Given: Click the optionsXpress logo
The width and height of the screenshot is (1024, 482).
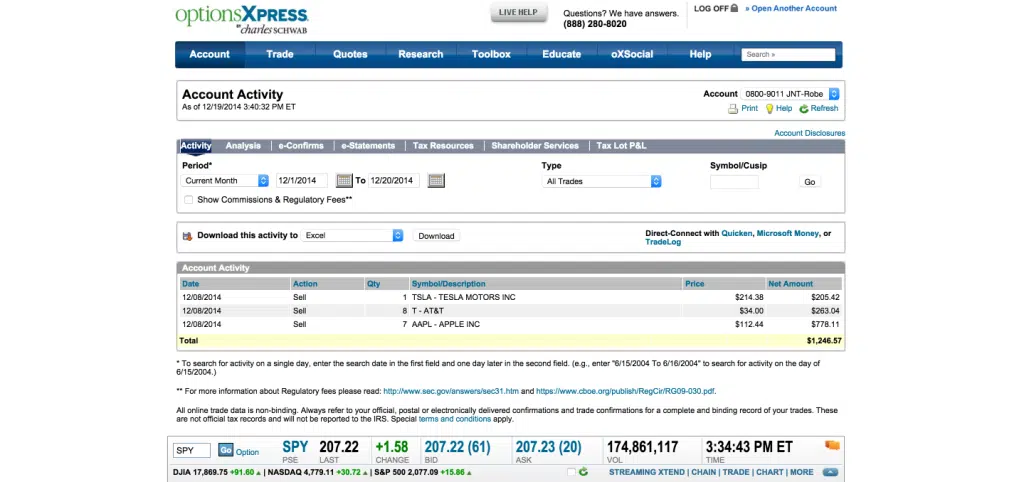Looking at the screenshot, I should [x=242, y=20].
